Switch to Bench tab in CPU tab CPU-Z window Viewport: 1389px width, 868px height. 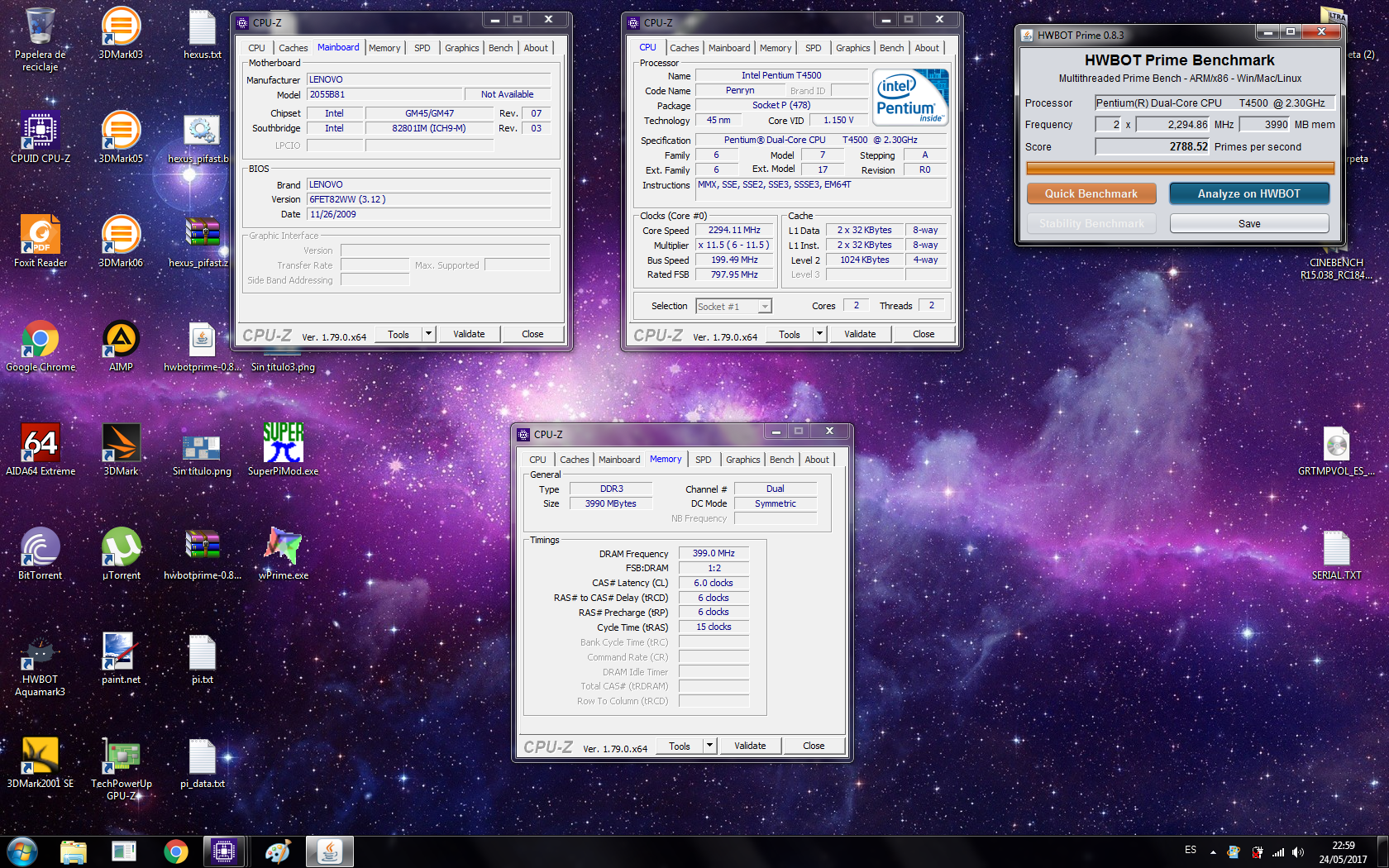[891, 48]
